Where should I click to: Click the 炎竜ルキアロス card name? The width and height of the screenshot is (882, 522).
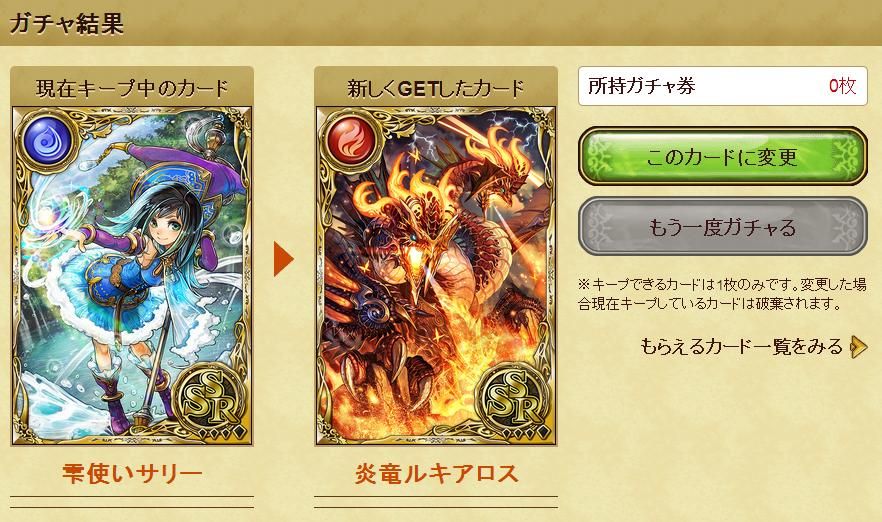click(436, 474)
